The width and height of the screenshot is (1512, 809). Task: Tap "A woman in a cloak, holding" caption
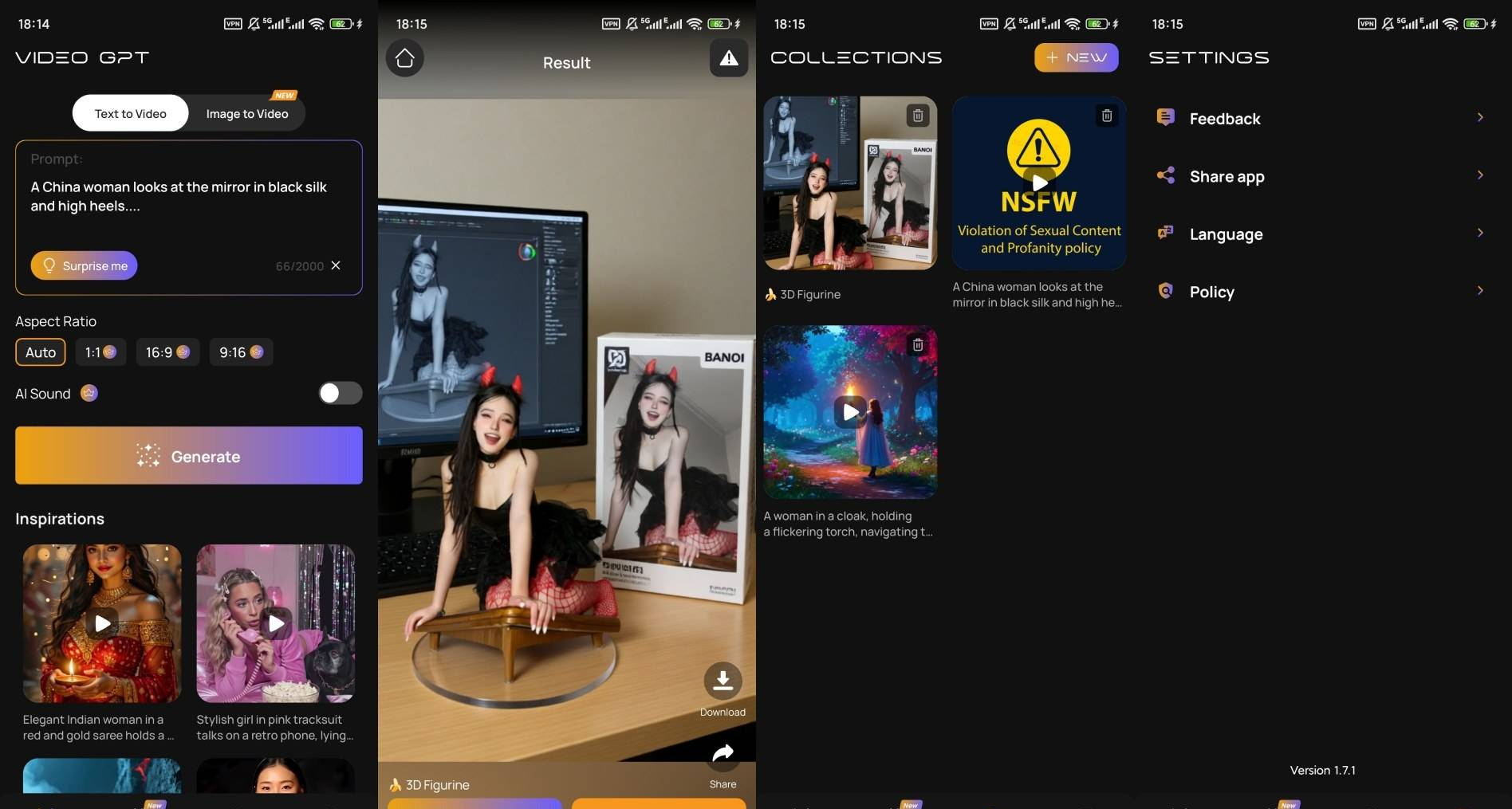pyautogui.click(x=837, y=516)
